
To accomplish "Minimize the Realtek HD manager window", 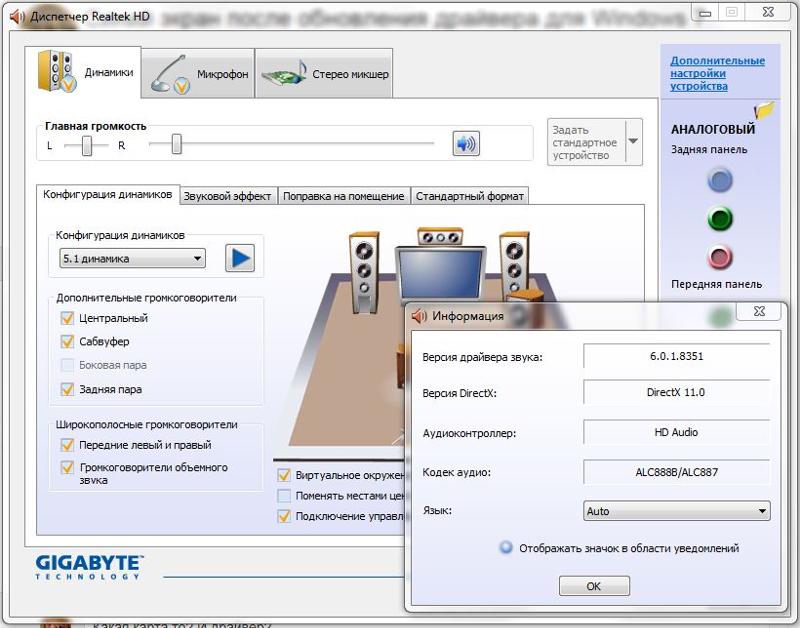I will pyautogui.click(x=705, y=13).
